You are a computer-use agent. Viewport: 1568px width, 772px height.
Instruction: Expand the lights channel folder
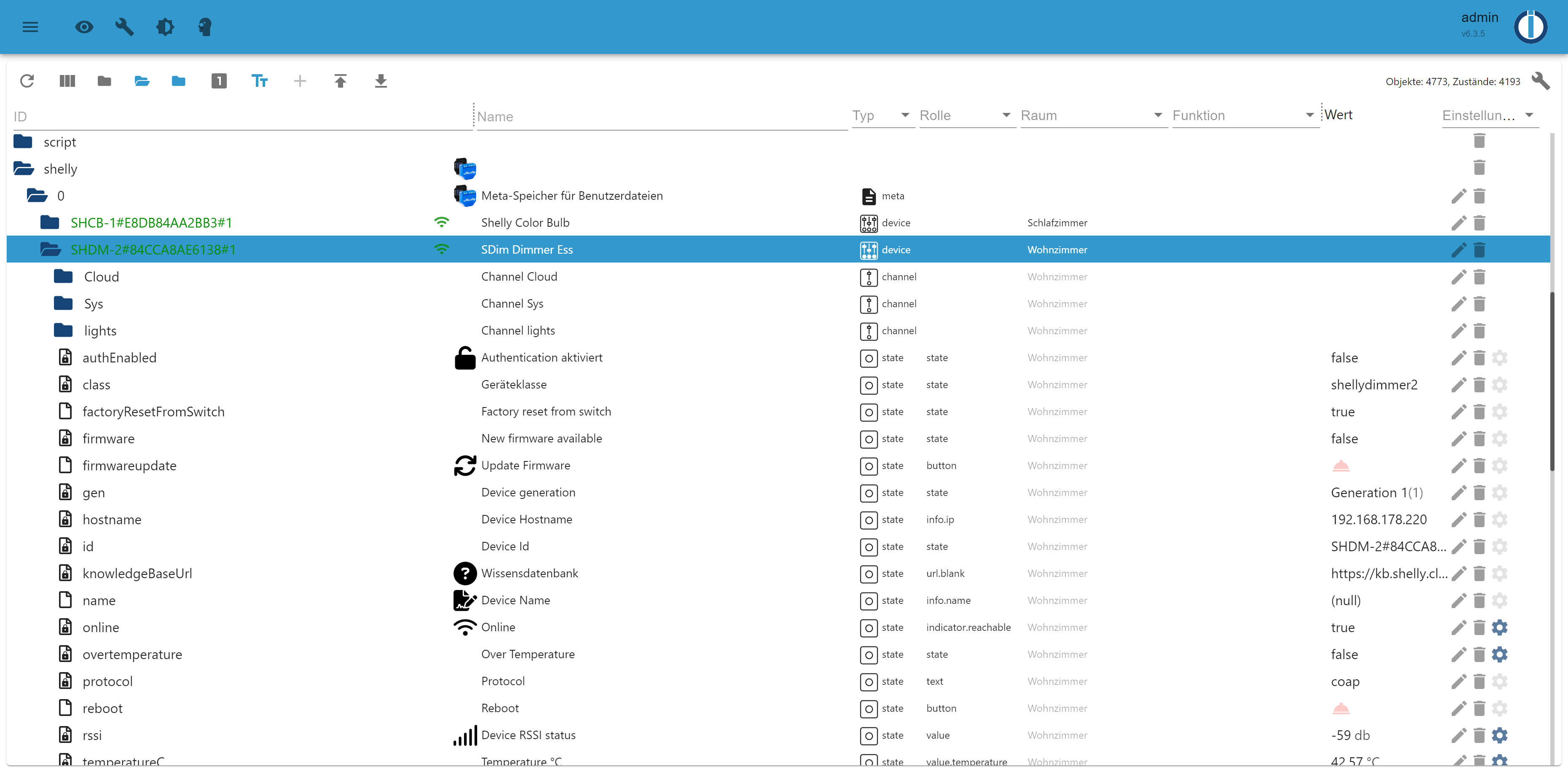click(x=63, y=330)
